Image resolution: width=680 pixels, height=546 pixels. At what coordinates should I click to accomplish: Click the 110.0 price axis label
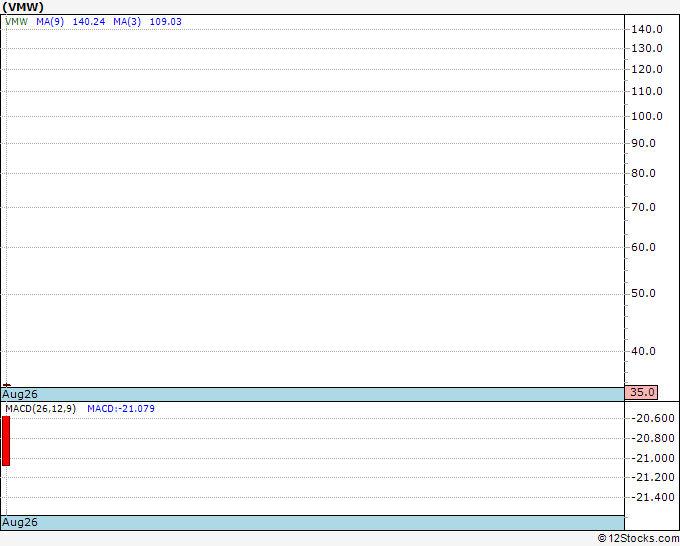(647, 92)
